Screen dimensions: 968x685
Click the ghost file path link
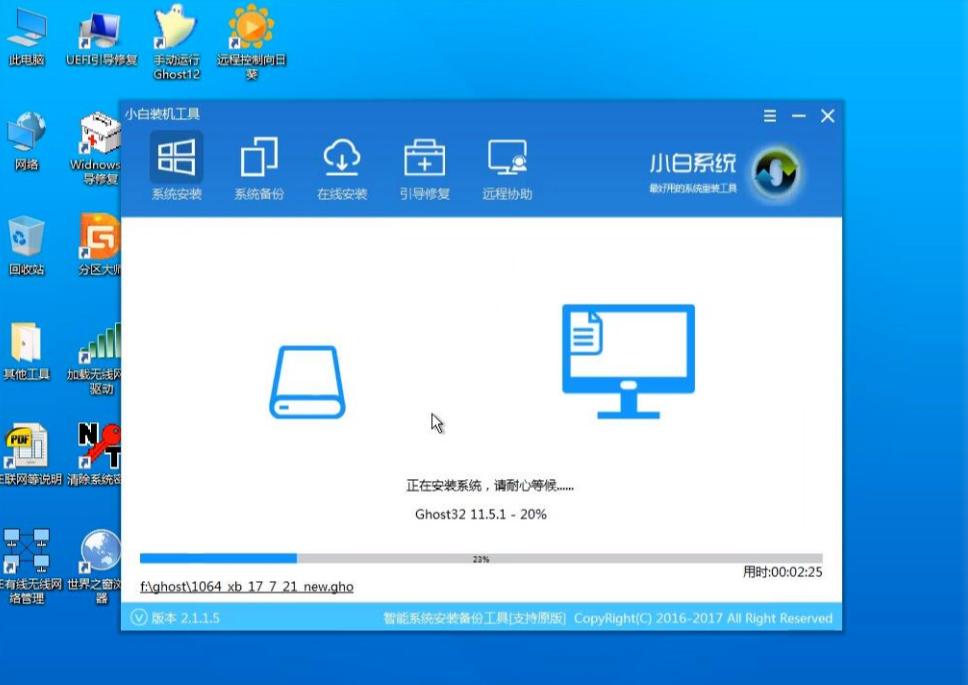(248, 586)
